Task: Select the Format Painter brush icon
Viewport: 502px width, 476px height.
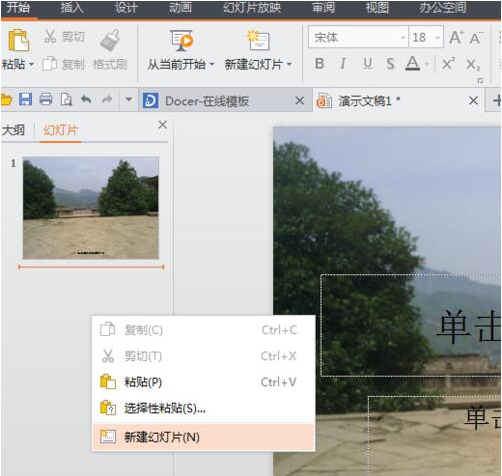Action: click(110, 40)
